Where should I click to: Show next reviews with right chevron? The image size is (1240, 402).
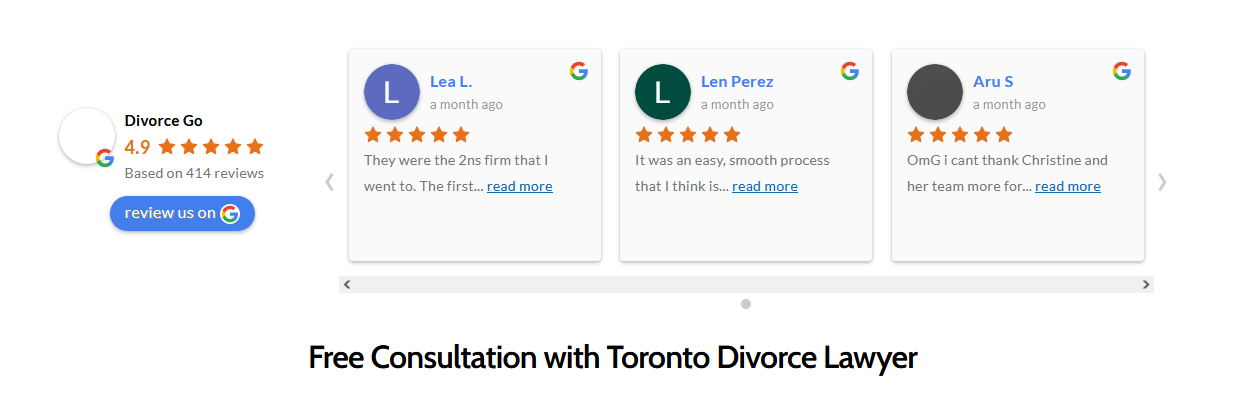[1162, 182]
